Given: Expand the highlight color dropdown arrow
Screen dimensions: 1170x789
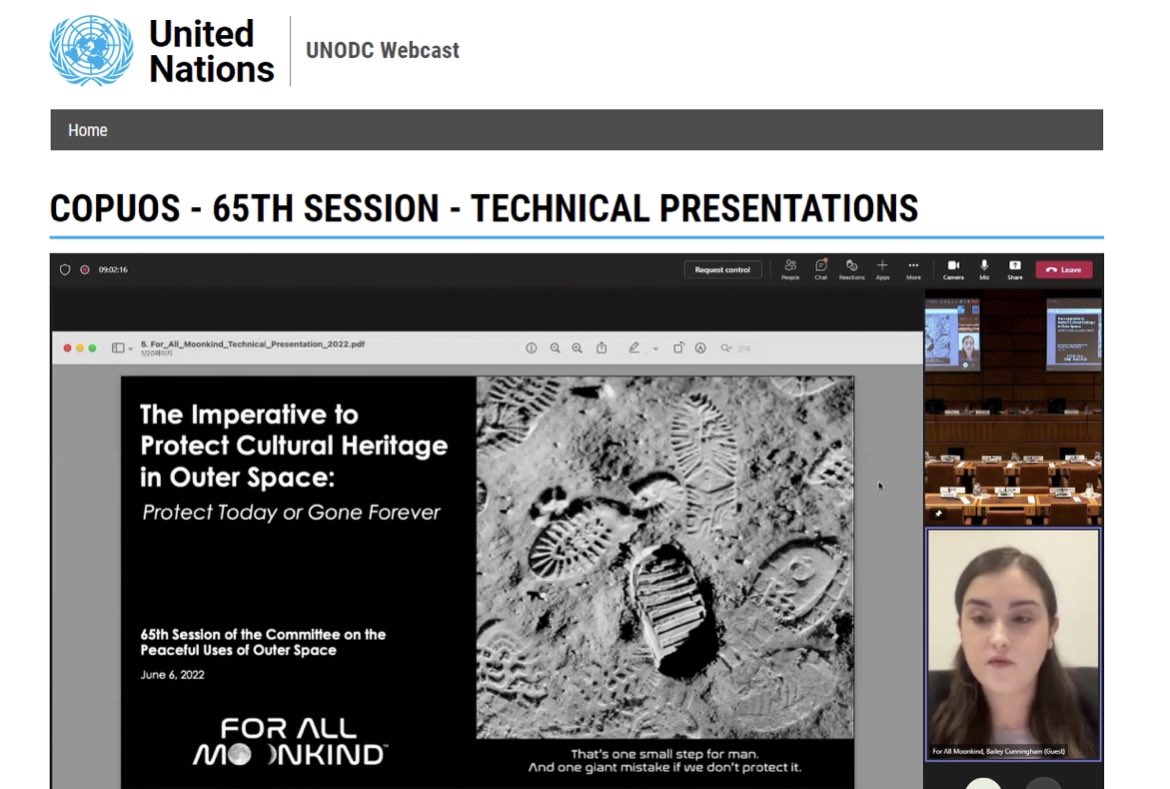Looking at the screenshot, I should 655,349.
